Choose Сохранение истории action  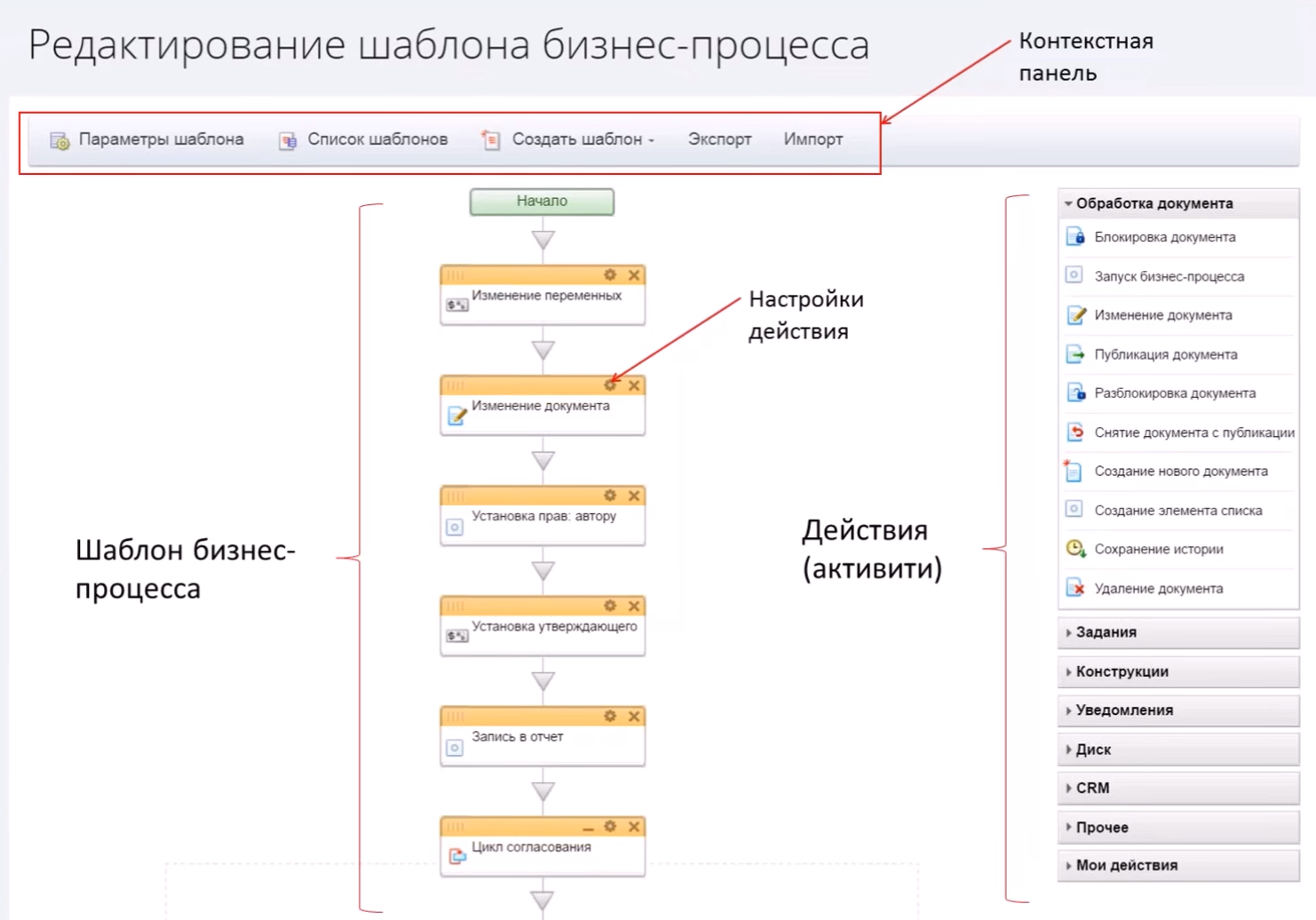point(1158,550)
